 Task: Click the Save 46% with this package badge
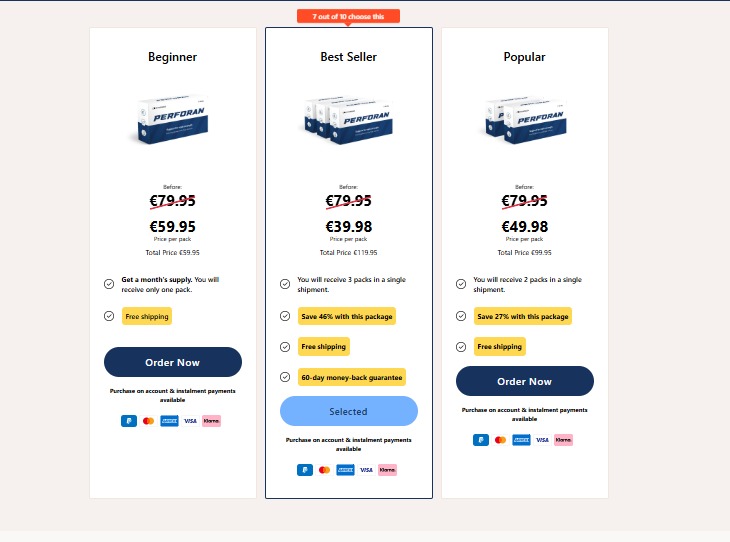click(347, 316)
